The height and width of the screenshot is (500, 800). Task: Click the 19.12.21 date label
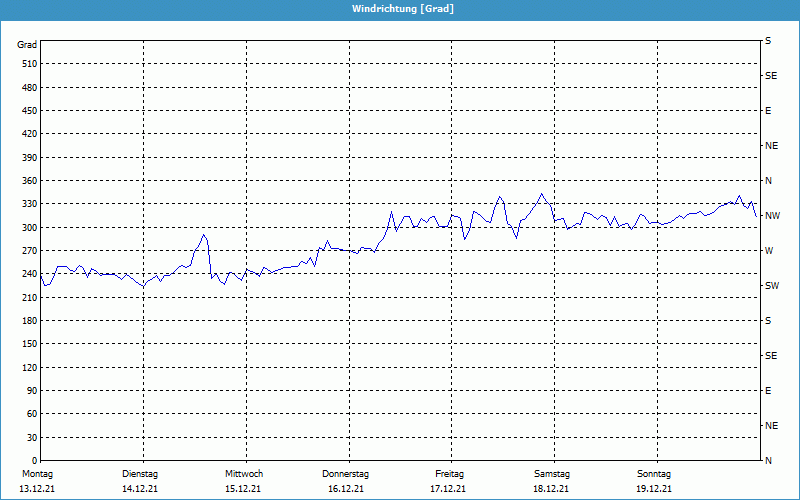click(x=654, y=489)
